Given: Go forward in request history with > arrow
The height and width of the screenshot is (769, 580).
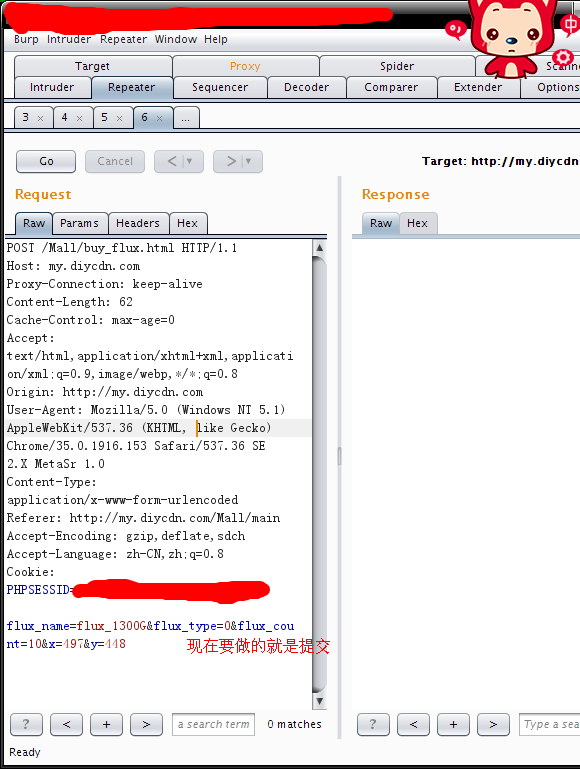Looking at the screenshot, I should coord(231,161).
